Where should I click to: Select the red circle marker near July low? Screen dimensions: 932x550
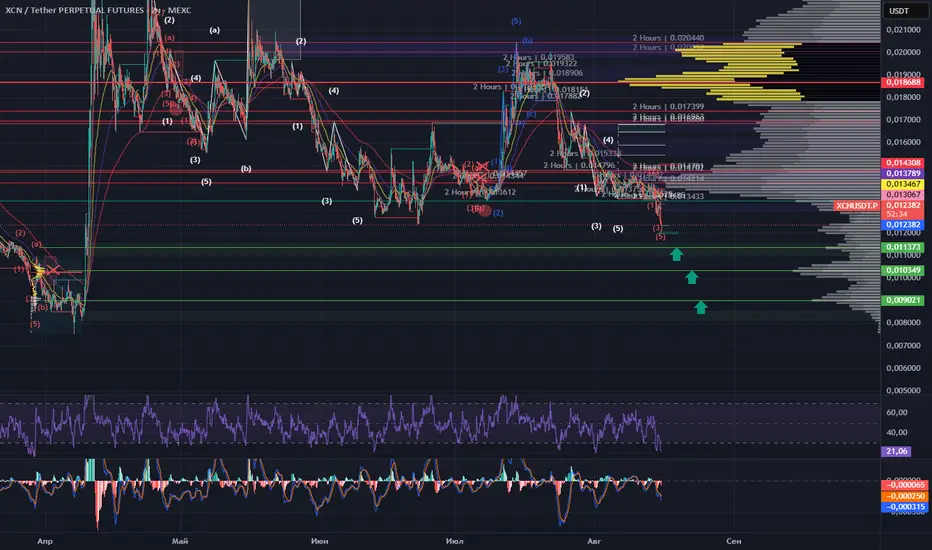(x=485, y=210)
